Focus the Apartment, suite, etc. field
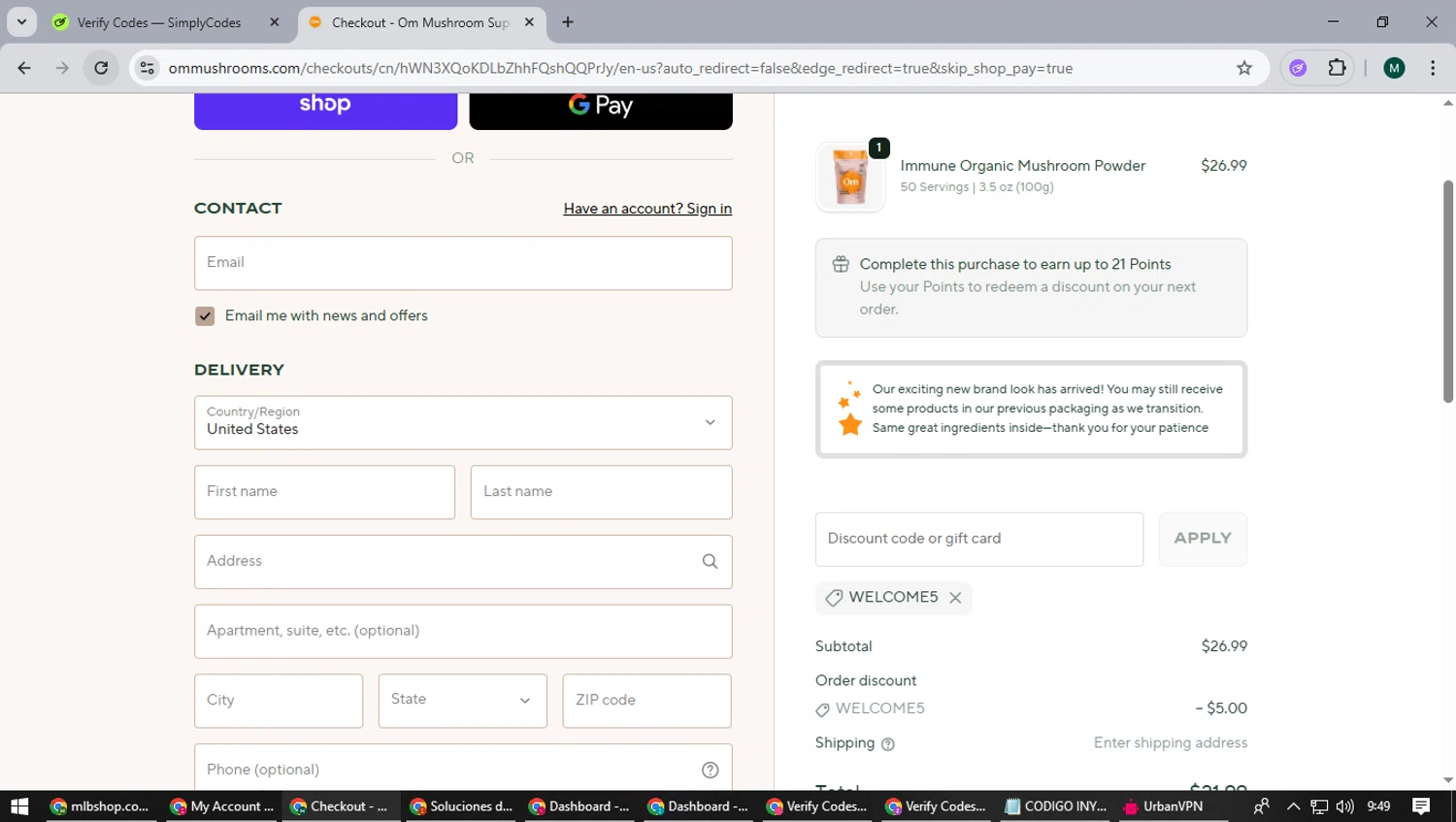Image resolution: width=1456 pixels, height=822 pixels. pos(463,632)
